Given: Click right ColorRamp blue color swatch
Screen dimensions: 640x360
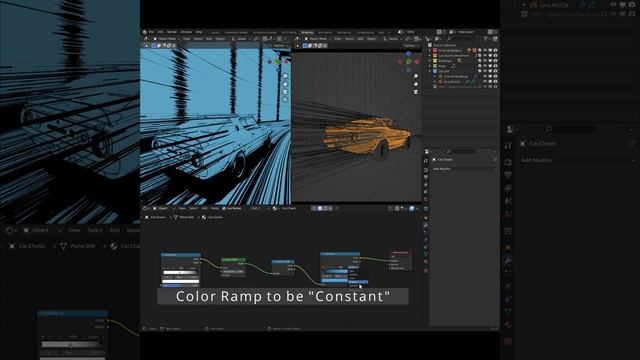Looking at the screenshot, I should tap(334, 280).
